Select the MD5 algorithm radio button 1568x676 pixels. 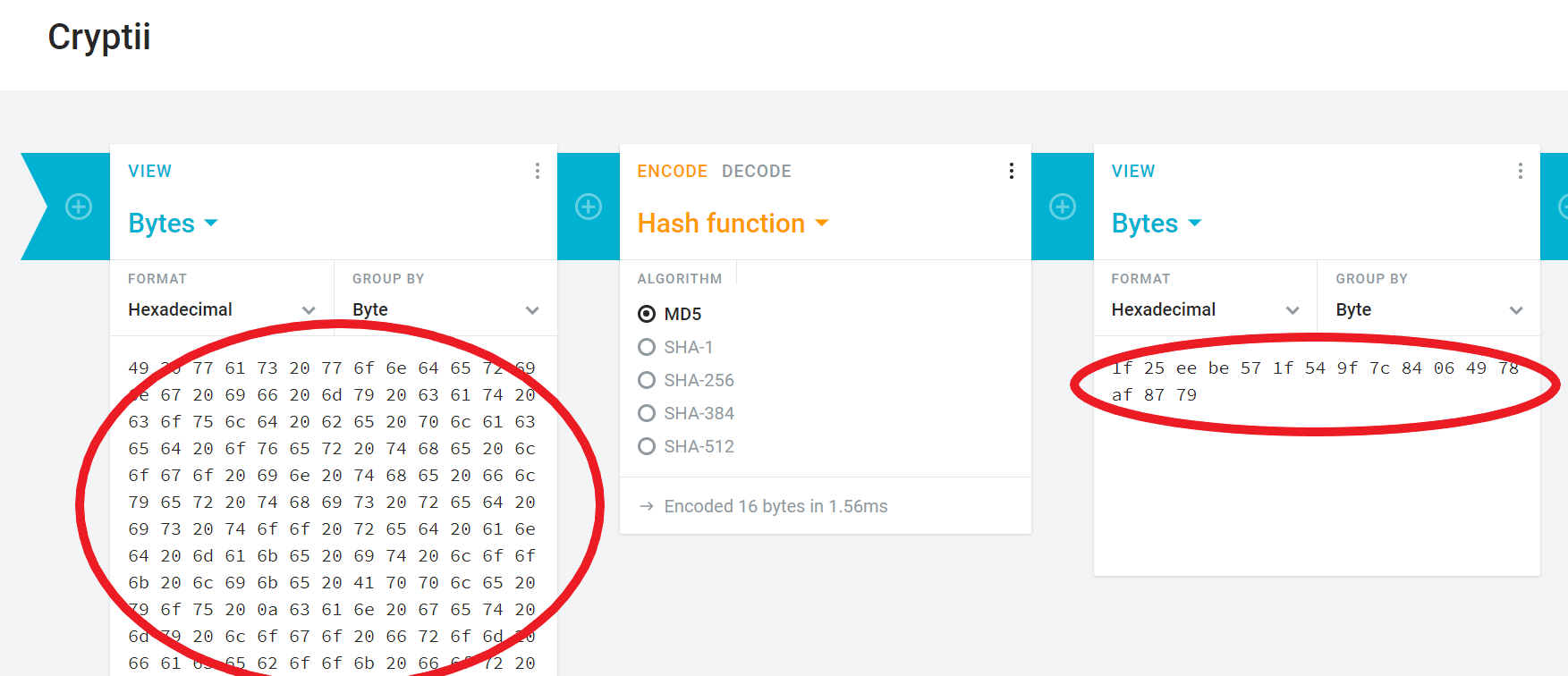647,314
